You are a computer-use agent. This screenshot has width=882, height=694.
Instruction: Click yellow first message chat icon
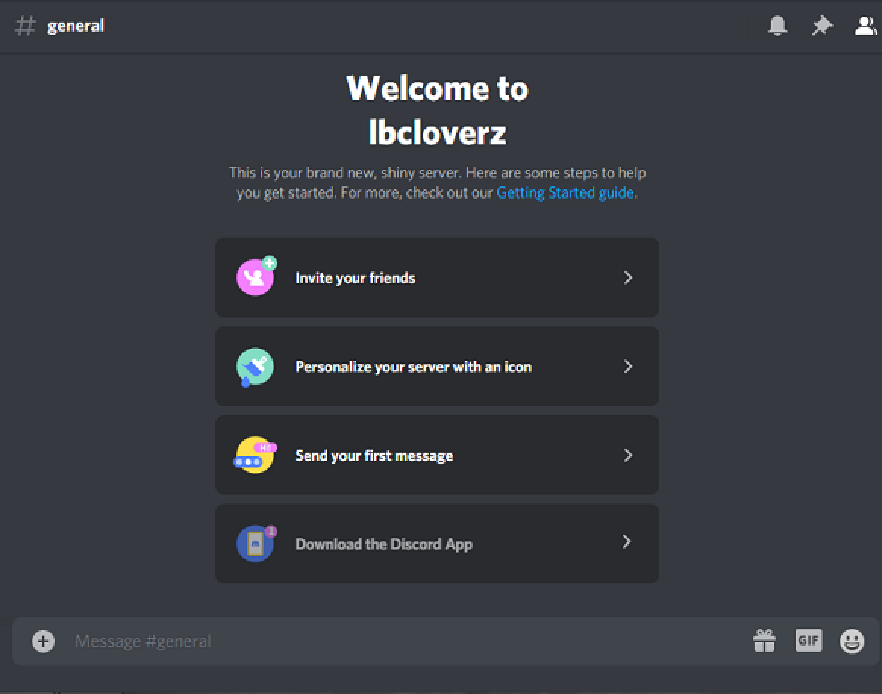click(255, 455)
